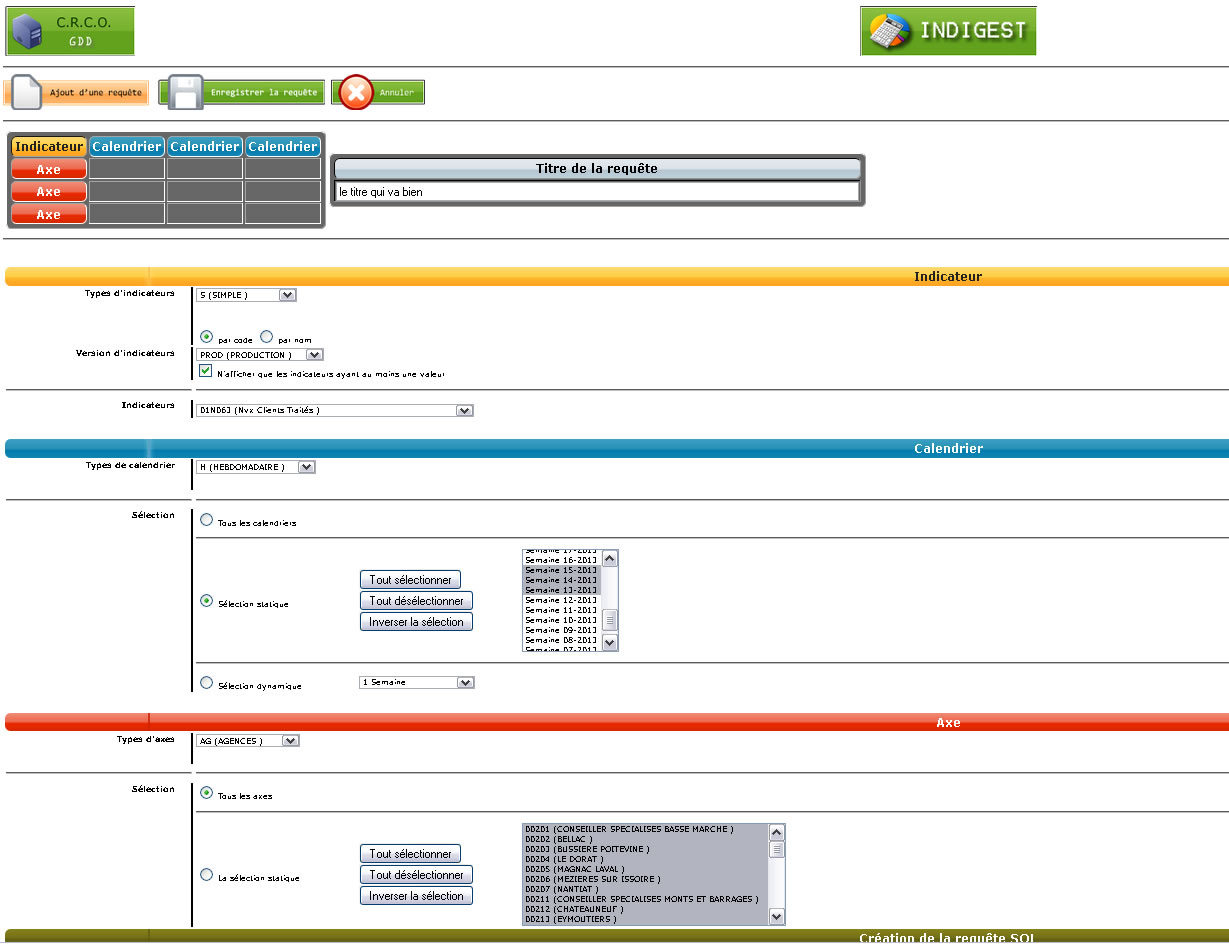Select Semaine 14-2013 in the list
Viewport: 1229px width, 944px height.
point(561,580)
